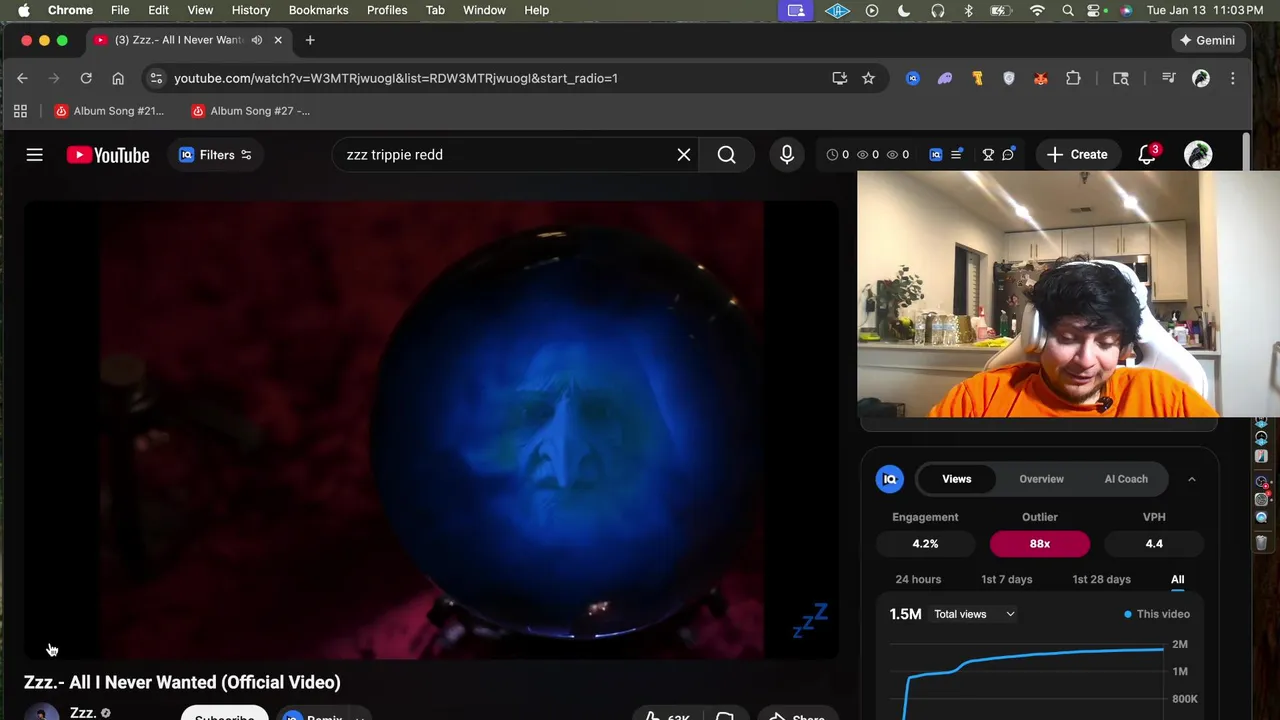Open the YouTube account avatar menu
The height and width of the screenshot is (720, 1280).
click(1198, 155)
